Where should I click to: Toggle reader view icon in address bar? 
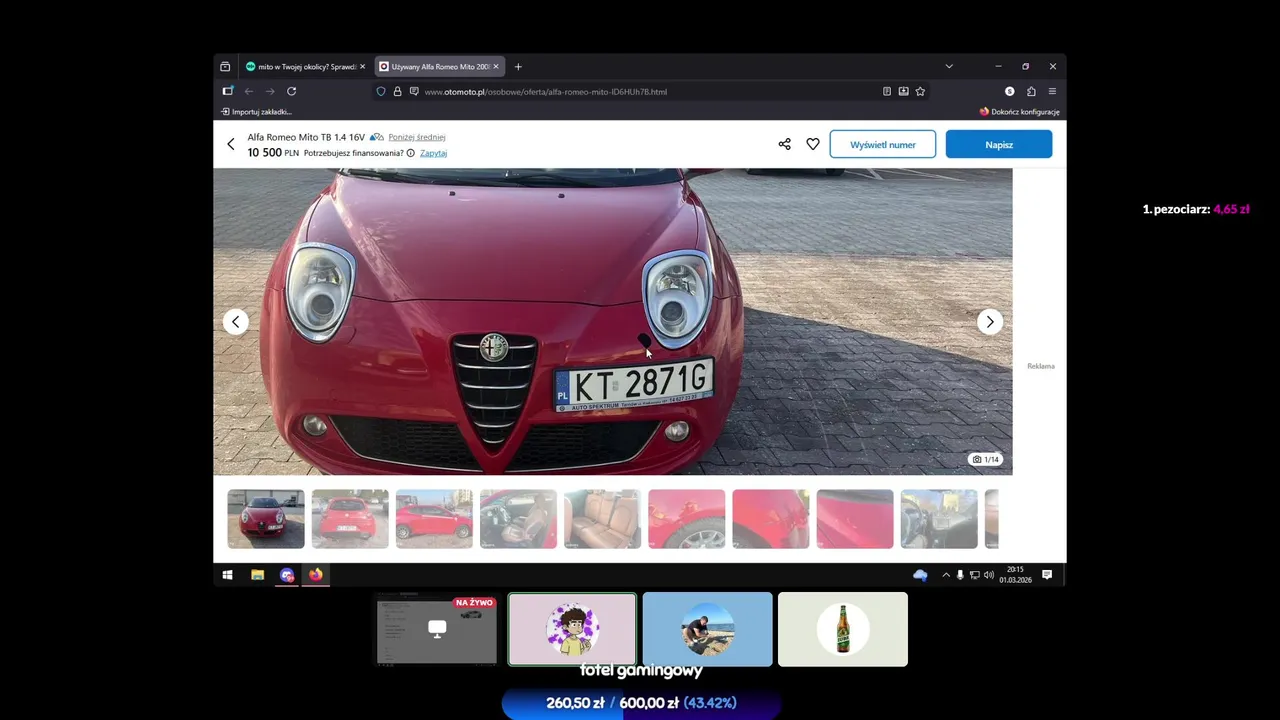point(887,91)
